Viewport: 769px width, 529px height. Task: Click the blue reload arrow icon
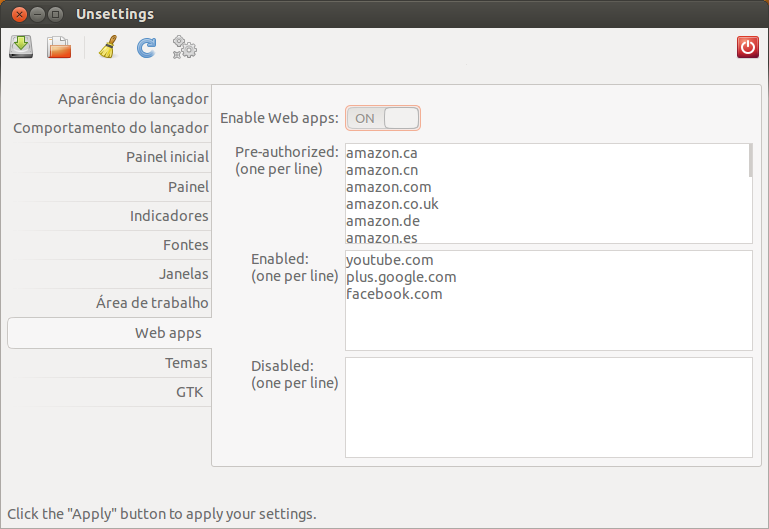[x=146, y=48]
